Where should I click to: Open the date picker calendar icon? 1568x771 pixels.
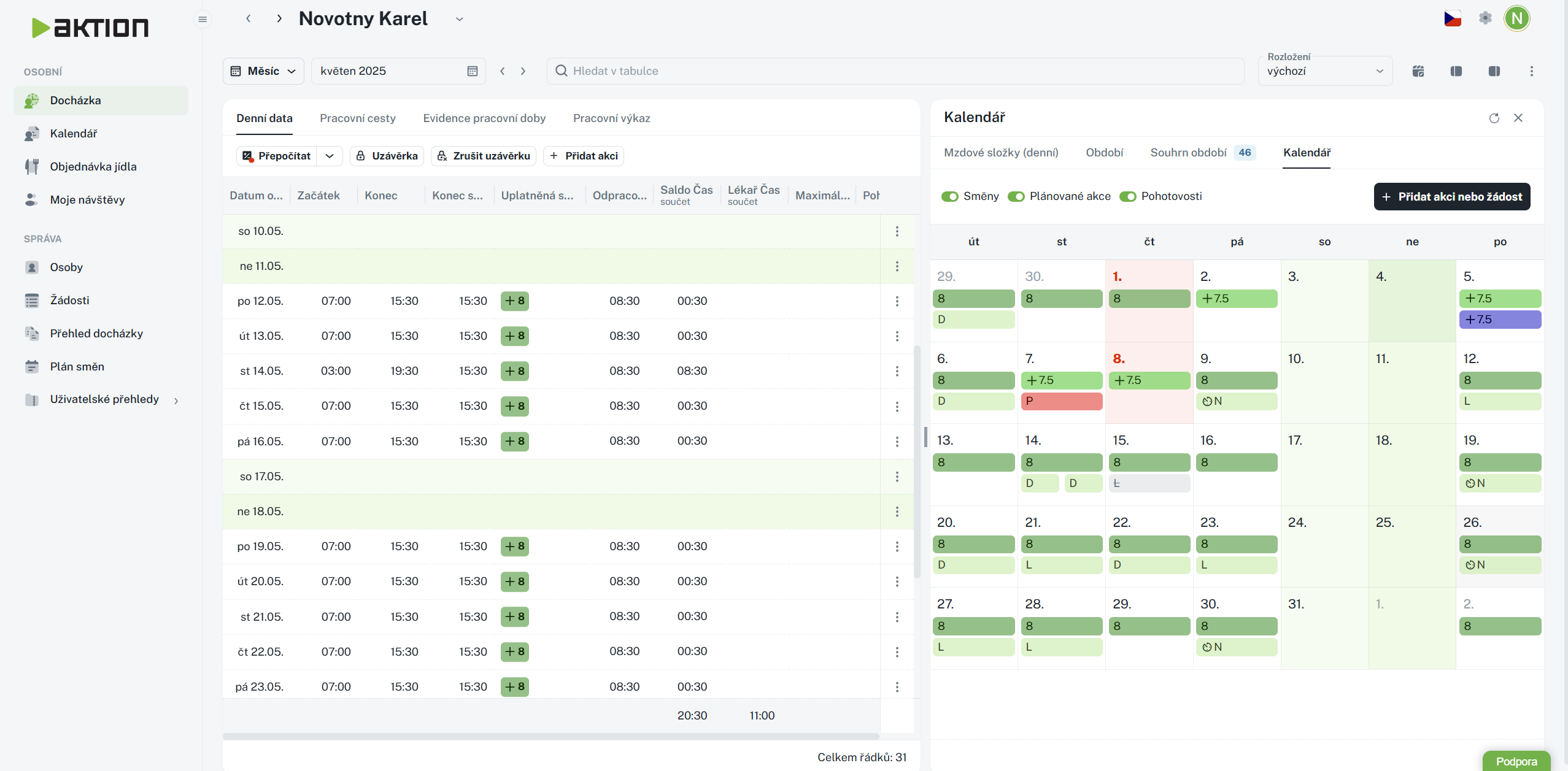(x=472, y=71)
